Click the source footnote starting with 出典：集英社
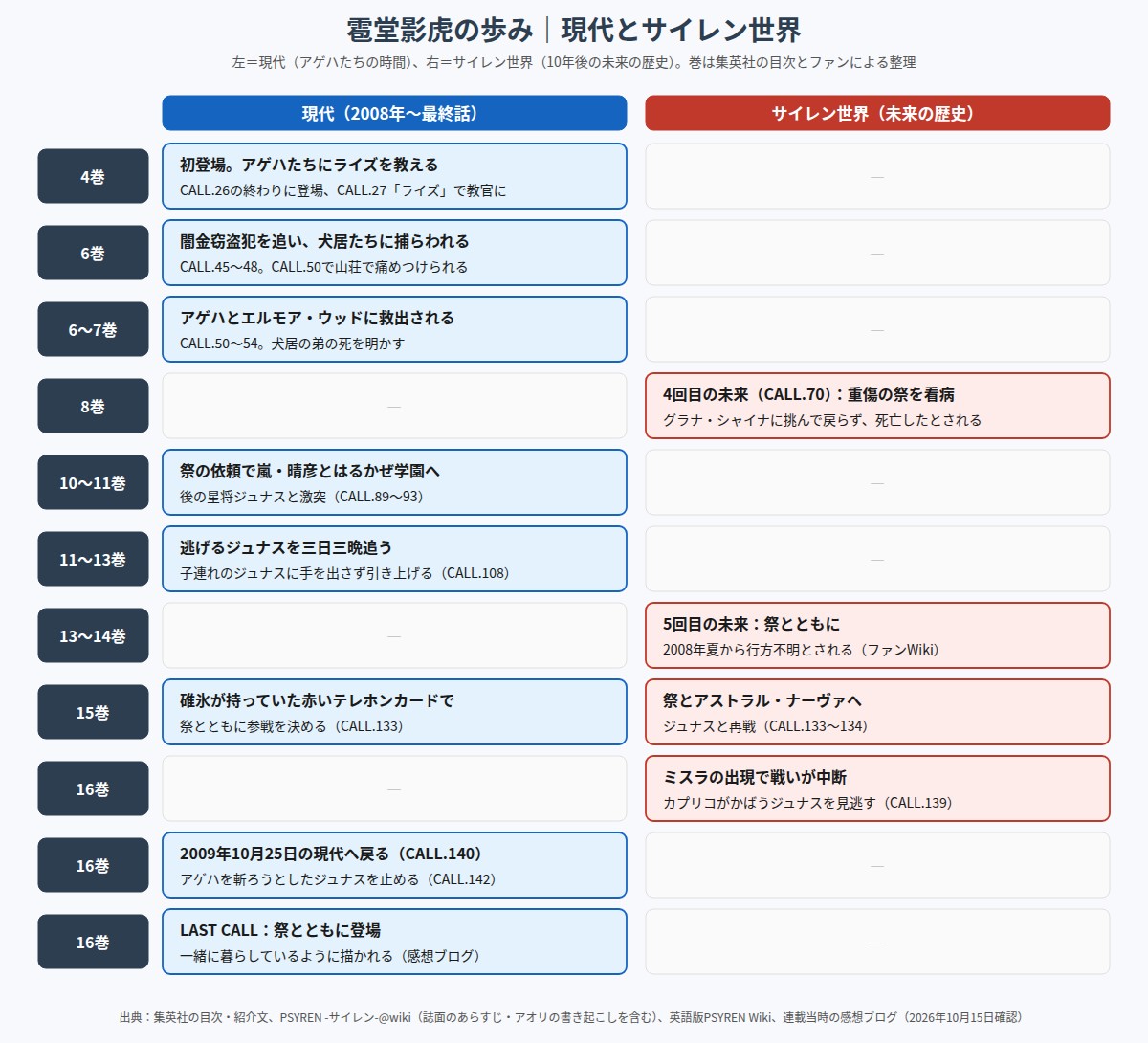The width and height of the screenshot is (1148, 1043). pyautogui.click(x=574, y=1017)
